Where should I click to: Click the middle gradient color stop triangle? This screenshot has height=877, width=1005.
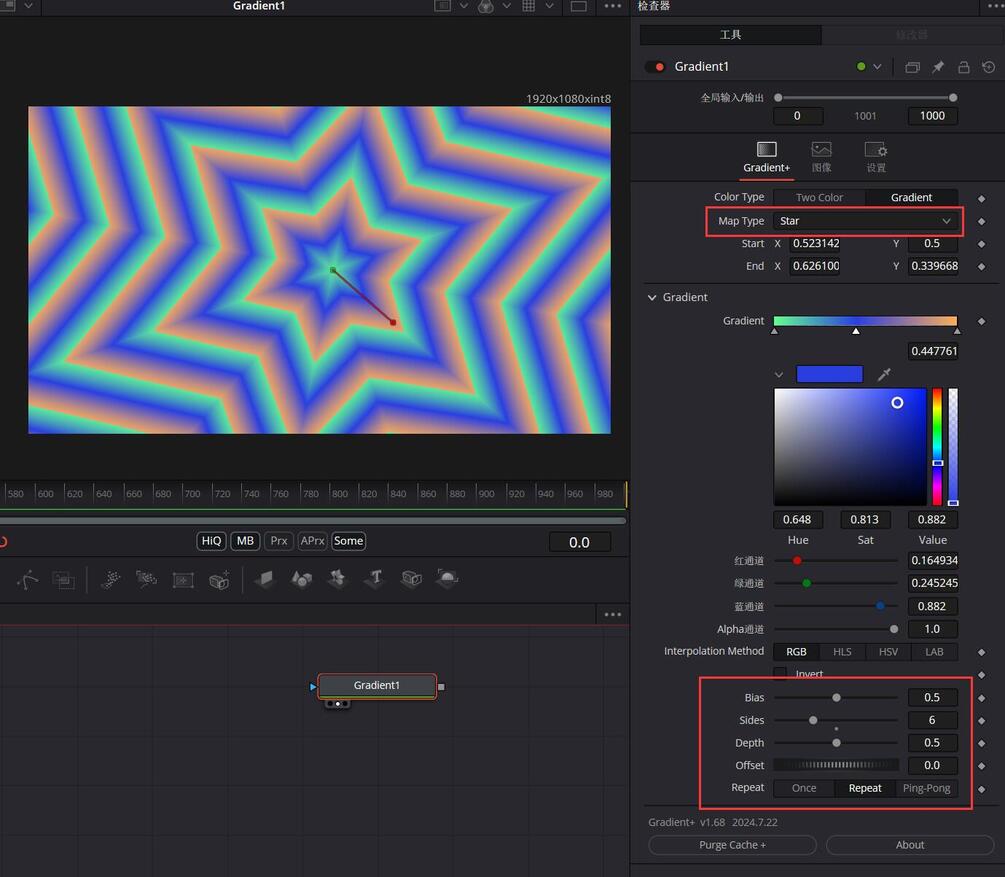(x=856, y=331)
